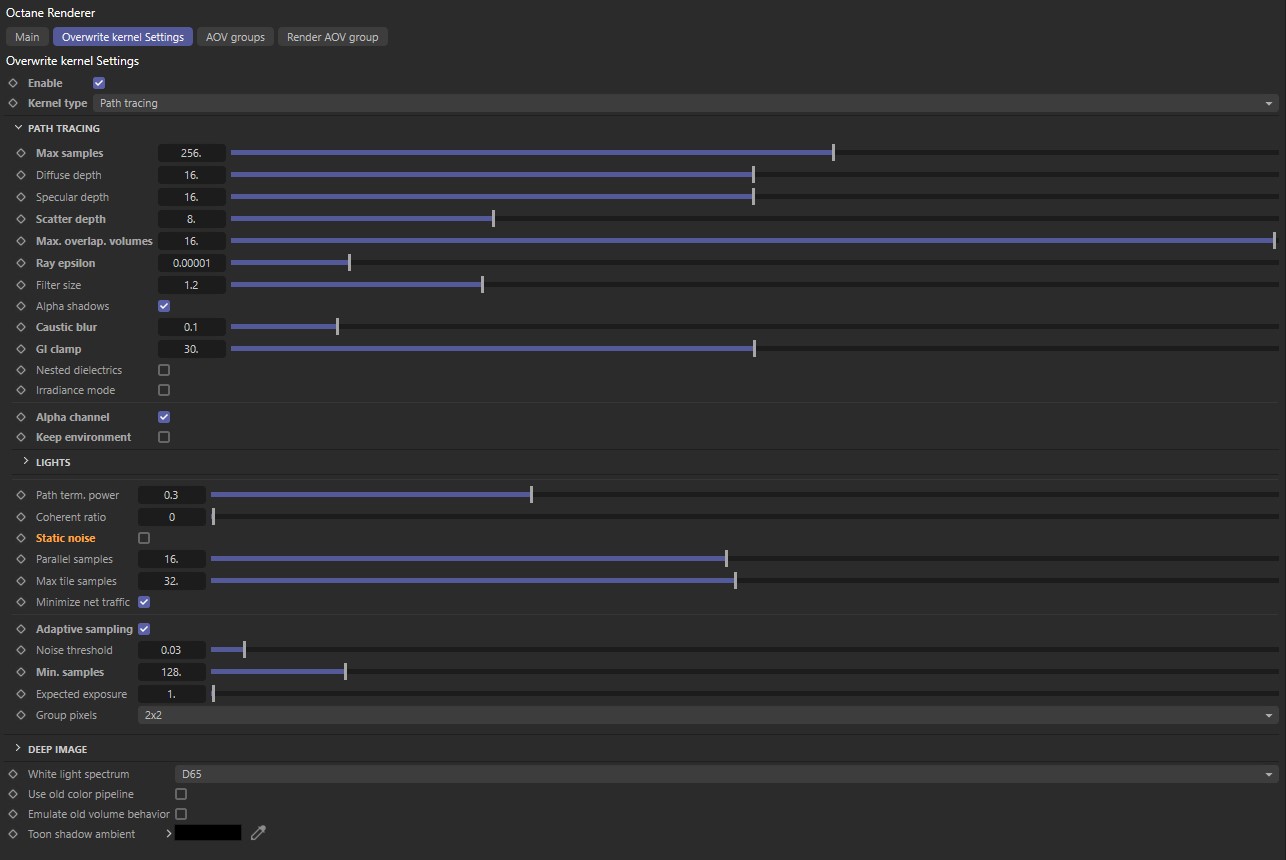The image size is (1286, 860).
Task: Click the keyframe diamond for Specular depth
Action: coord(21,197)
